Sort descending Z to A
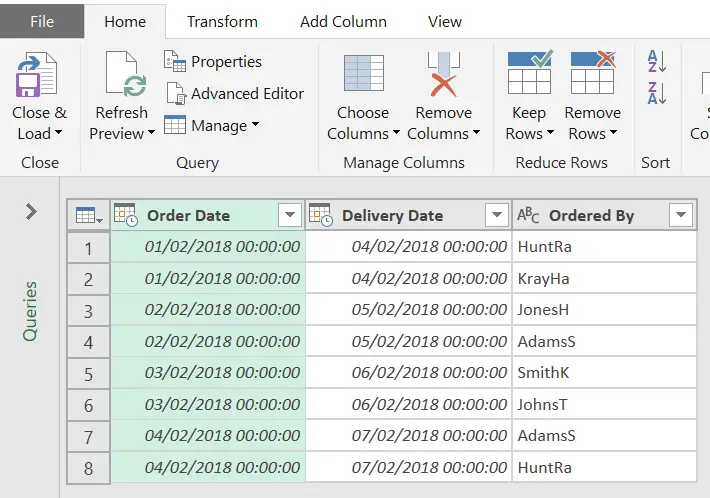This screenshot has width=710, height=498. pos(657,93)
